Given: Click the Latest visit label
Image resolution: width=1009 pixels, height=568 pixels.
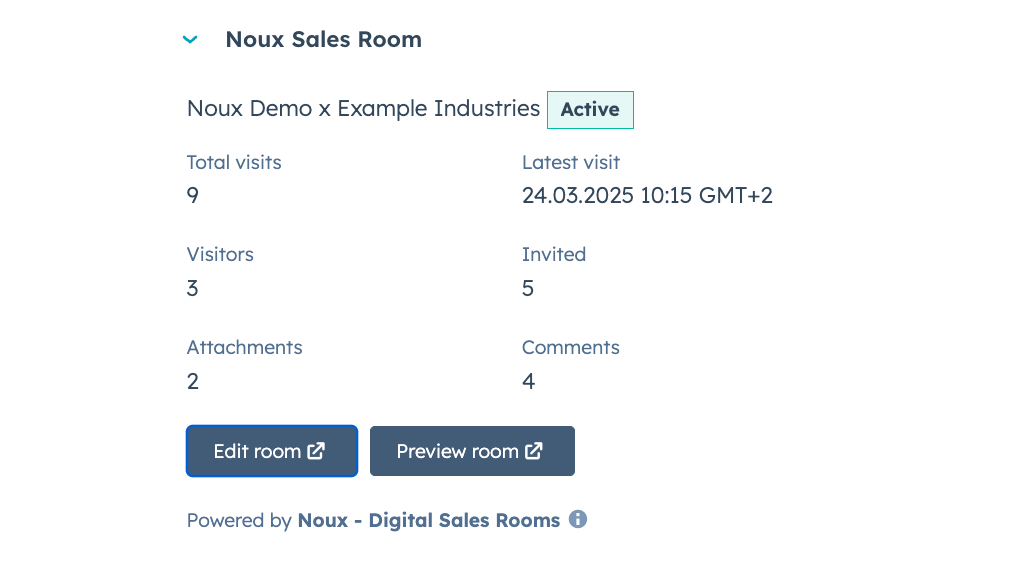Looking at the screenshot, I should point(571,162).
